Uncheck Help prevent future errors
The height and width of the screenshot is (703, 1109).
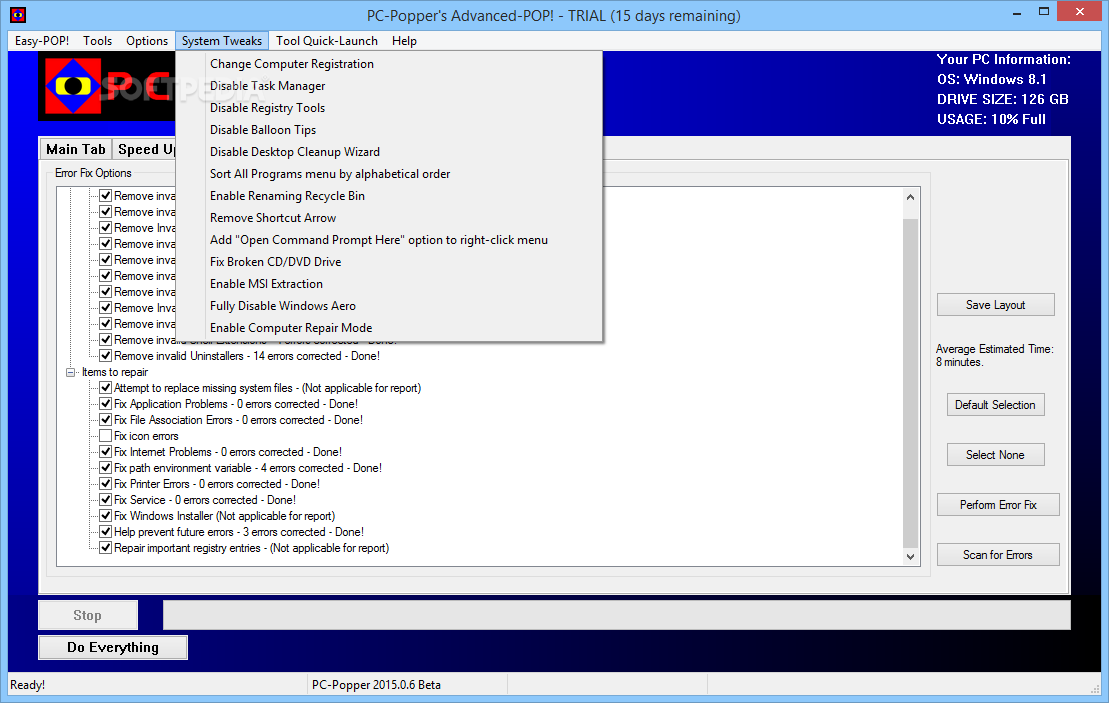[105, 532]
